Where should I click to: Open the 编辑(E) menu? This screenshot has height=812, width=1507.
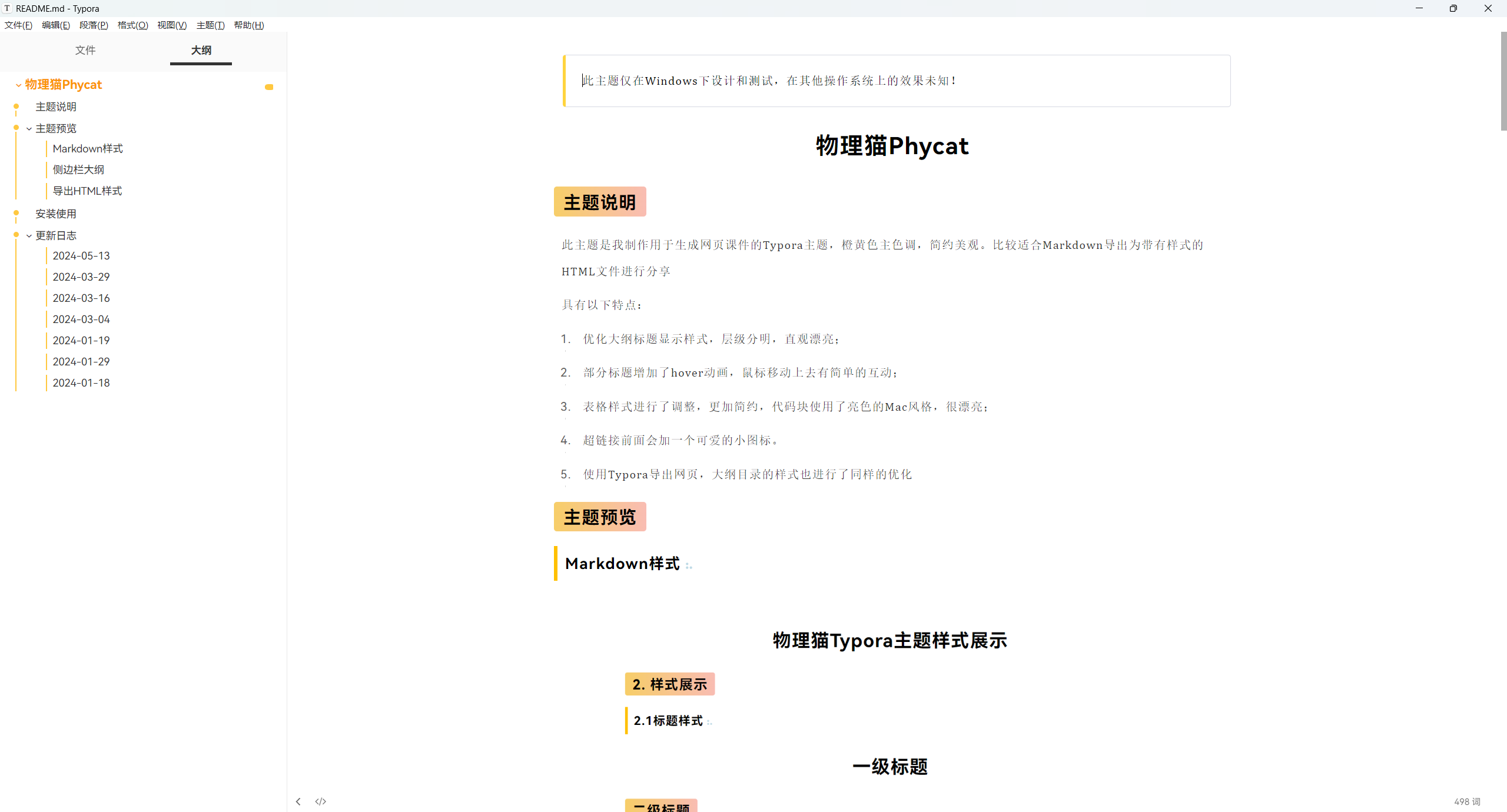click(x=56, y=25)
